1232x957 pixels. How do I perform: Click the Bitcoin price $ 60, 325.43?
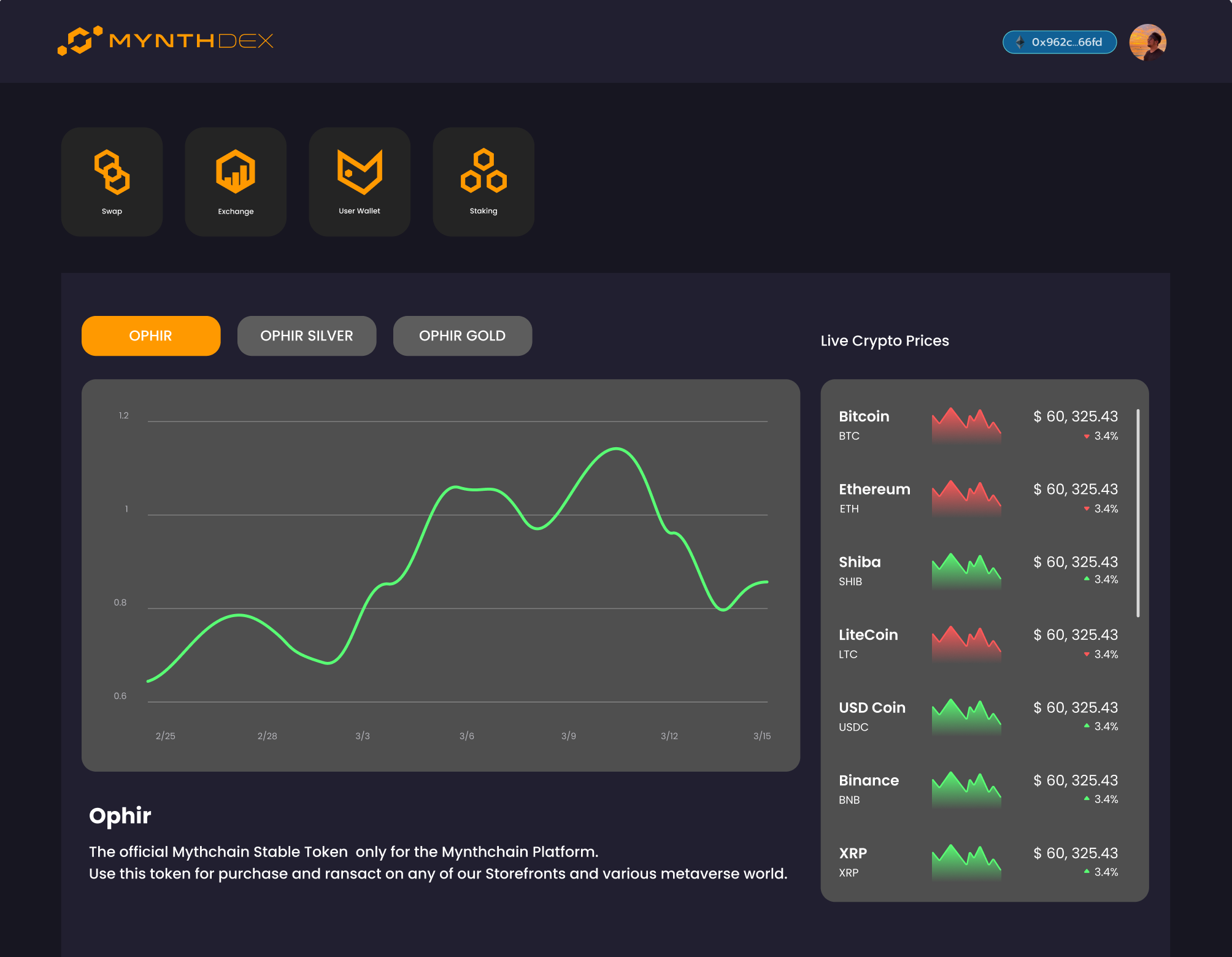click(1076, 417)
